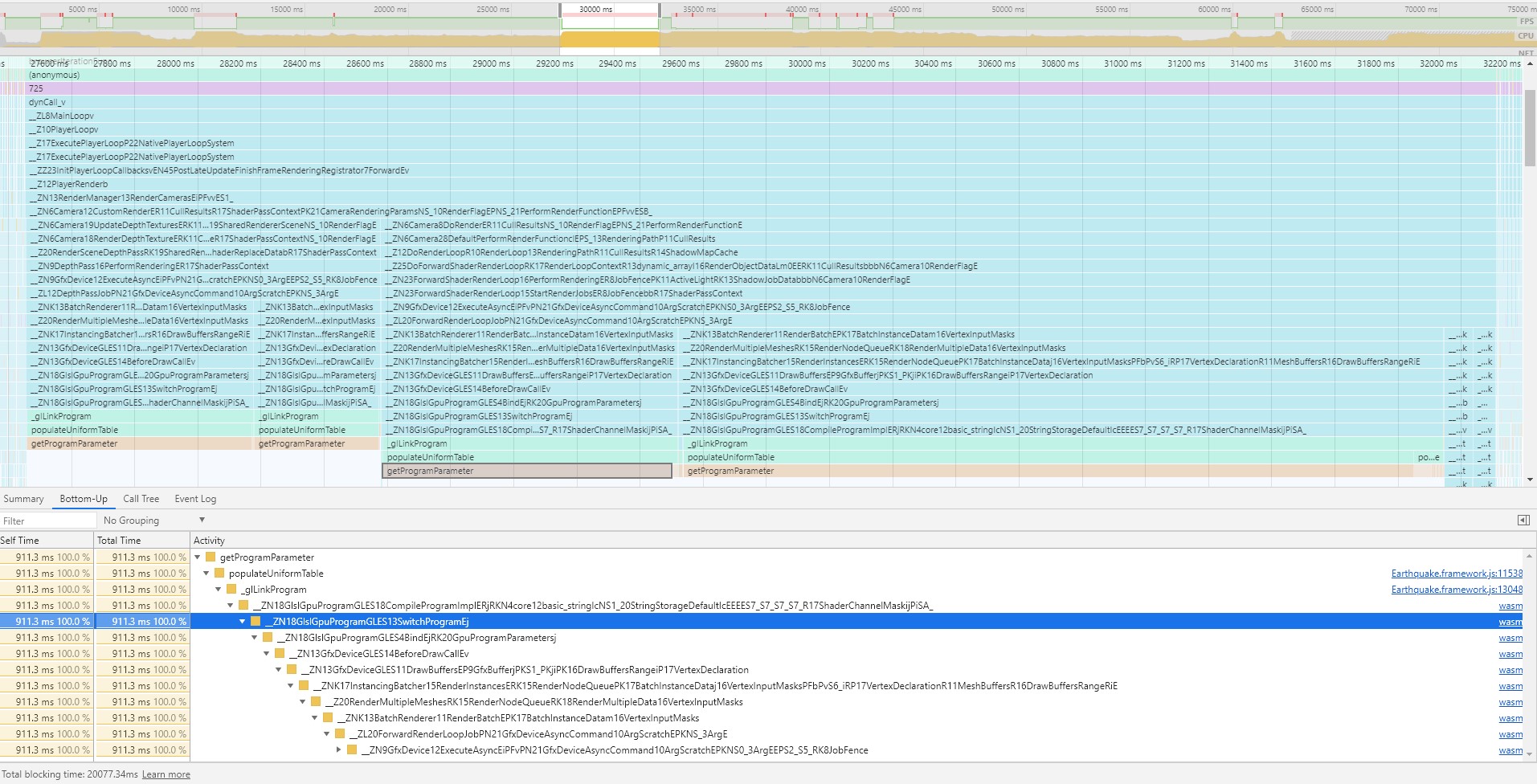Select the ZNK17InstancingBatcher15RenderInstances tree row
The image size is (1537, 784).
[762, 686]
